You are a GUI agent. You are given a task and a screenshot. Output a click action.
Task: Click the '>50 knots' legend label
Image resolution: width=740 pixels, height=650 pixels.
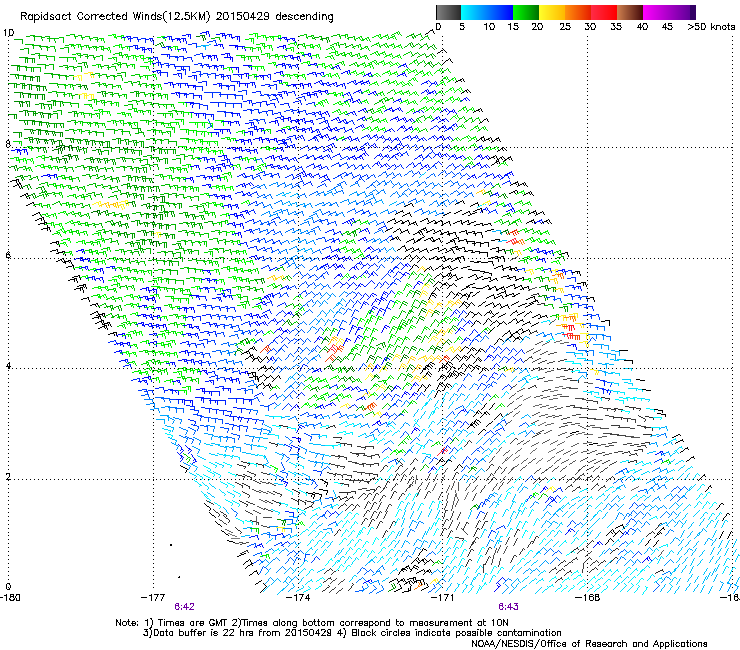point(711,27)
